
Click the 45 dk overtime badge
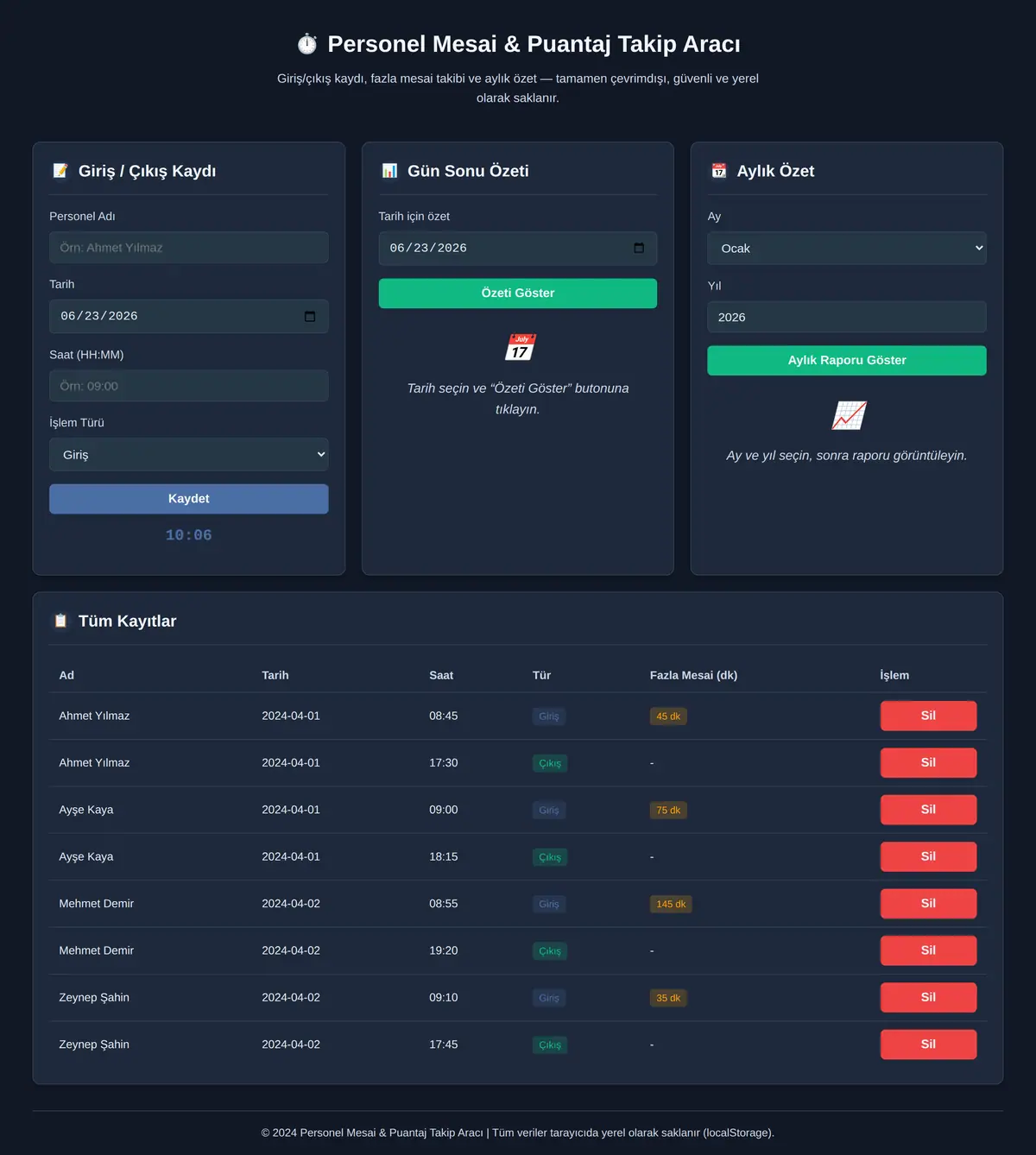pyautogui.click(x=668, y=716)
